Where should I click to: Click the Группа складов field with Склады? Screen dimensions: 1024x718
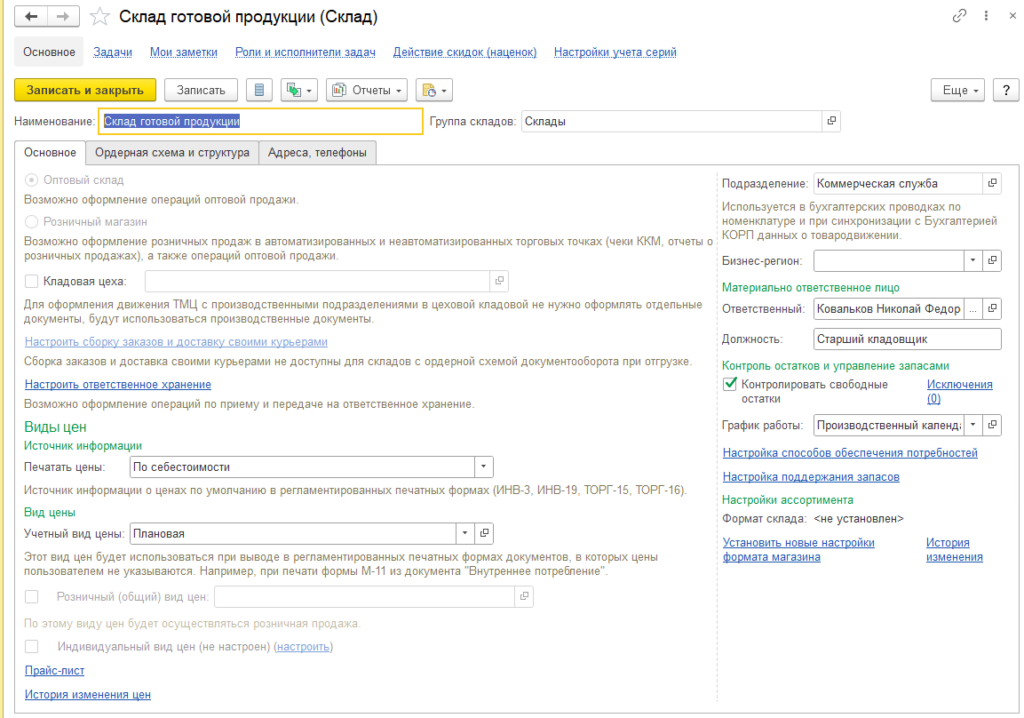tap(671, 121)
